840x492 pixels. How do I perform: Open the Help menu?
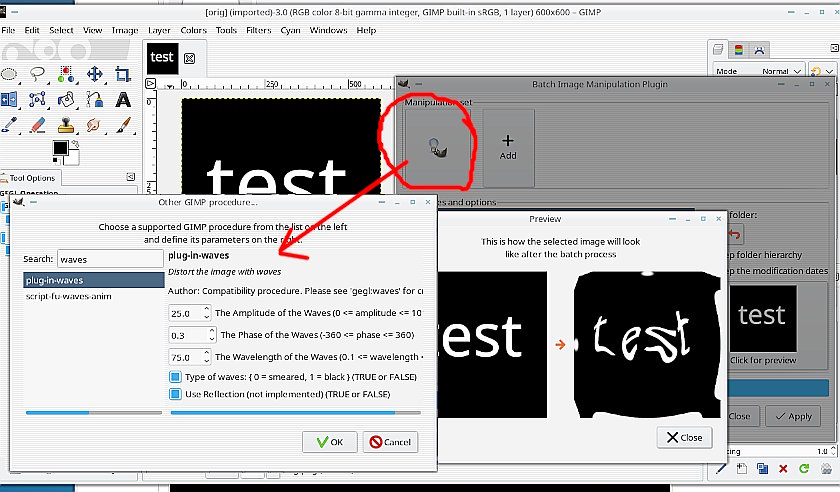click(366, 31)
